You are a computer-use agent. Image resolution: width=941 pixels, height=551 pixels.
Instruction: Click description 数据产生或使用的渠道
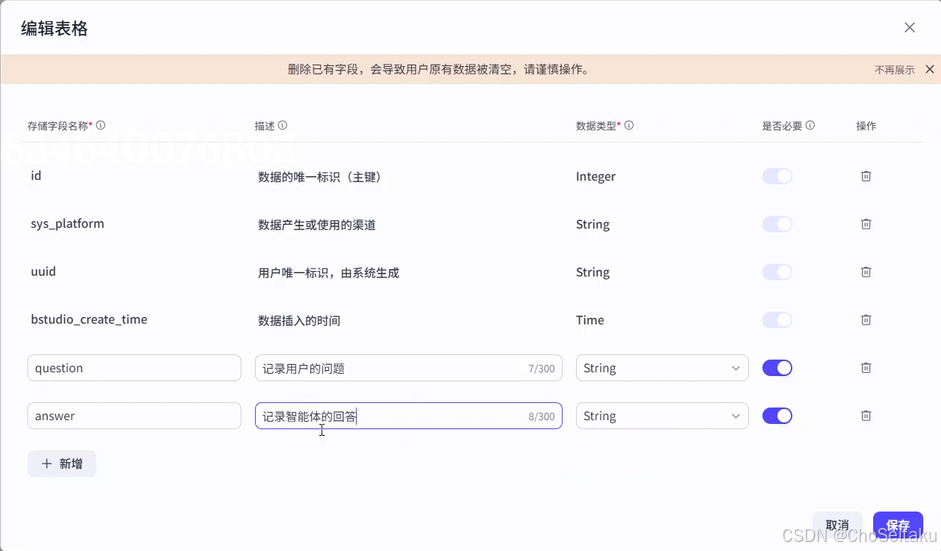point(317,224)
